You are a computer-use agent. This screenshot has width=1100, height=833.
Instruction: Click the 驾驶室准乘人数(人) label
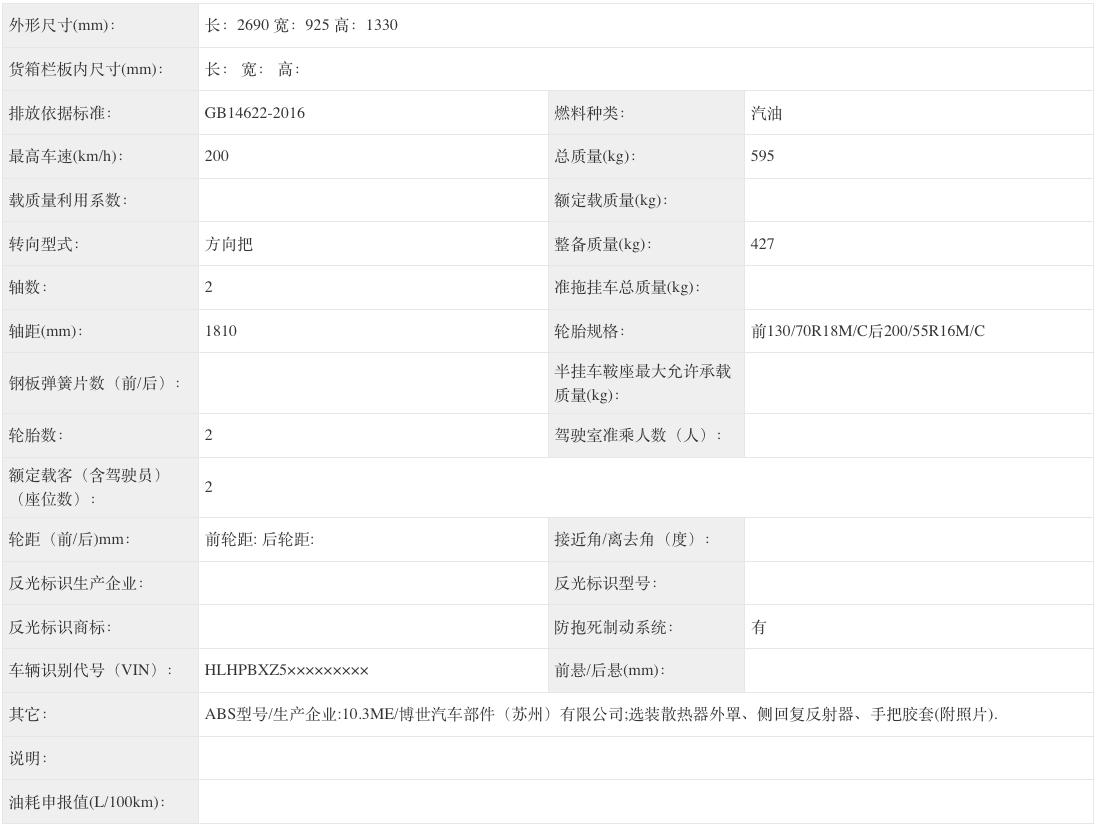638,435
